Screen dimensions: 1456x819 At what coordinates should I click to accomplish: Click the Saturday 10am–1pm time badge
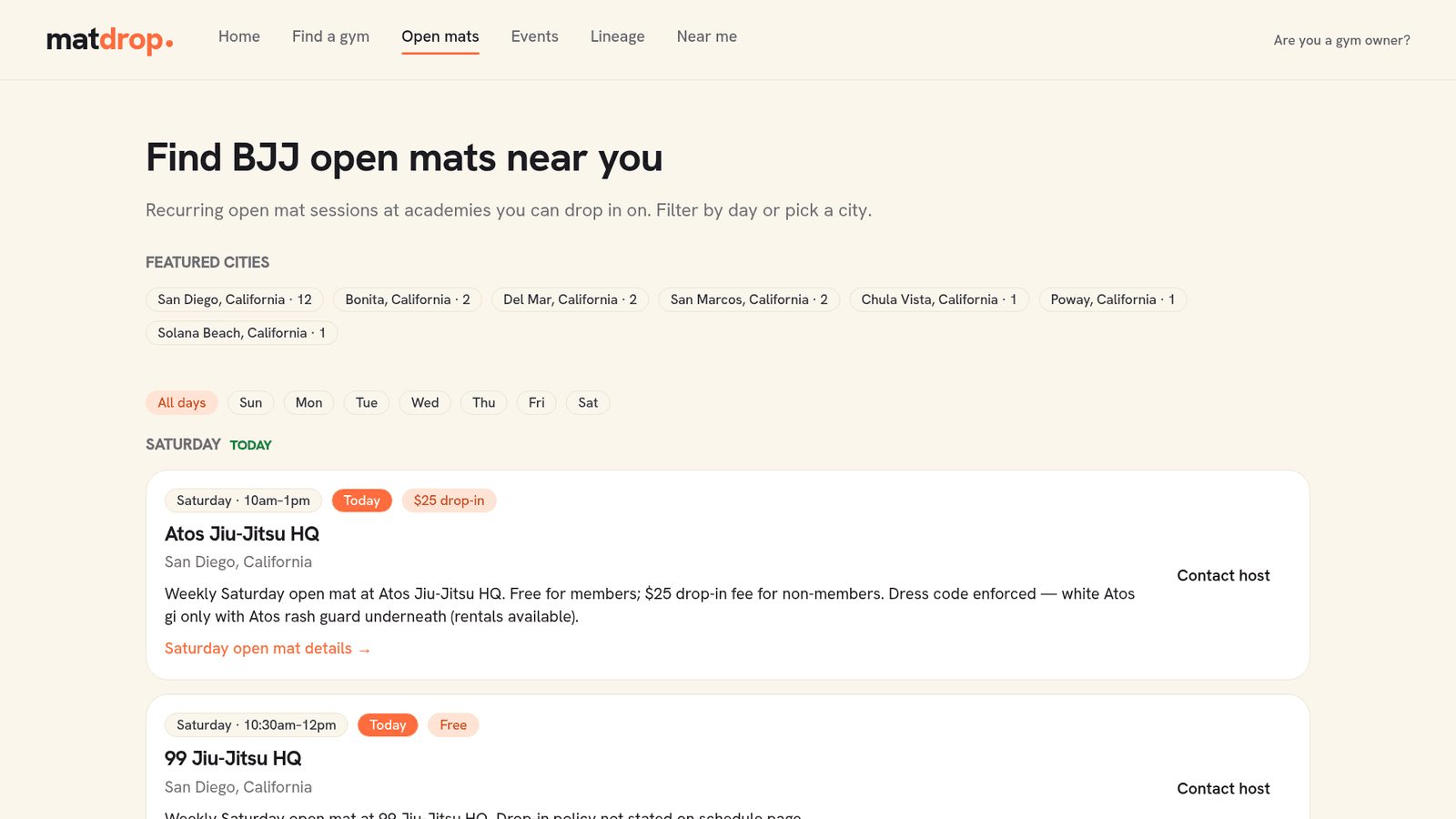(243, 500)
